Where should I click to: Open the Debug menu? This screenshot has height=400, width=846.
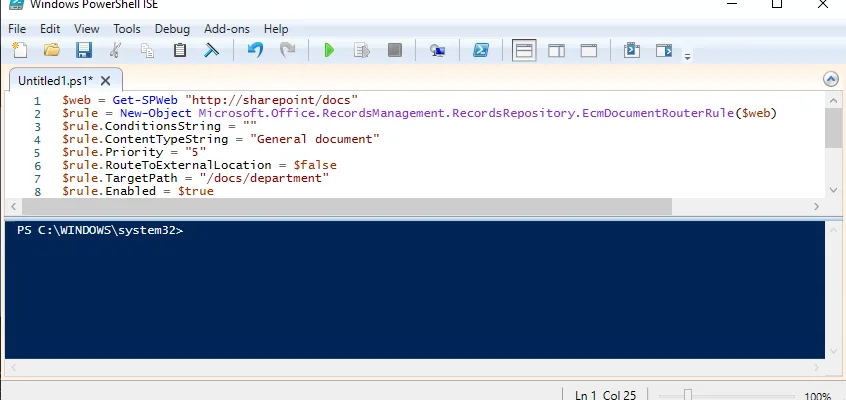pos(172,29)
